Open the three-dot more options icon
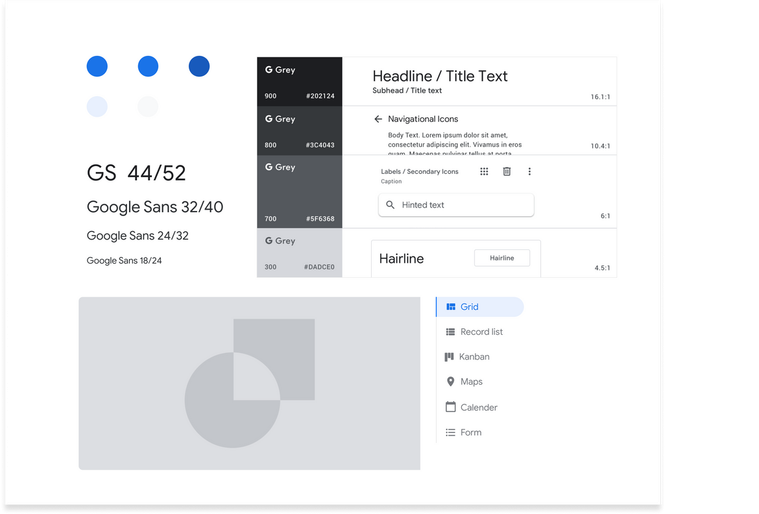The width and height of the screenshot is (759, 514). (x=530, y=171)
